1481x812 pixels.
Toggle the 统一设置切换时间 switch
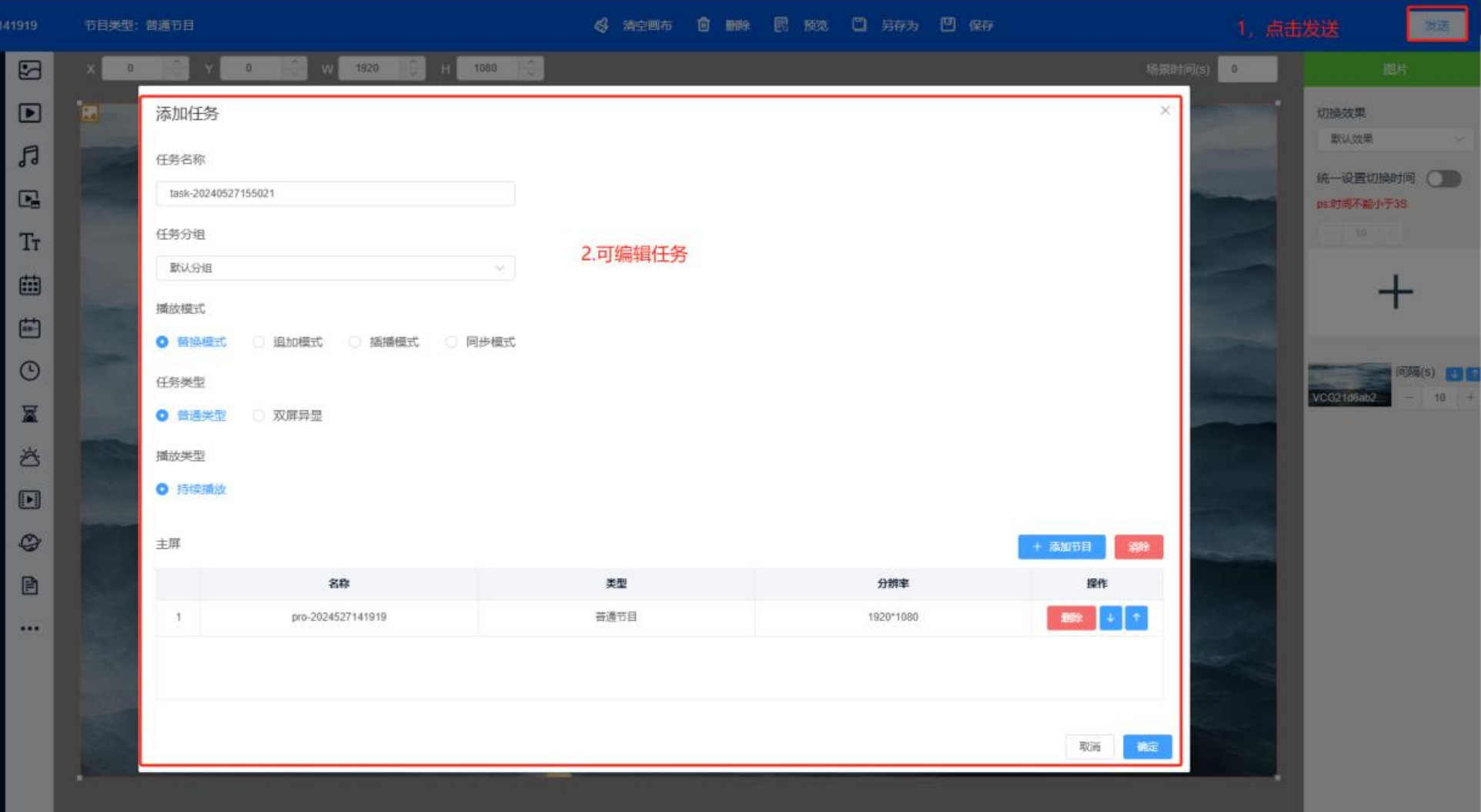pyautogui.click(x=1443, y=179)
